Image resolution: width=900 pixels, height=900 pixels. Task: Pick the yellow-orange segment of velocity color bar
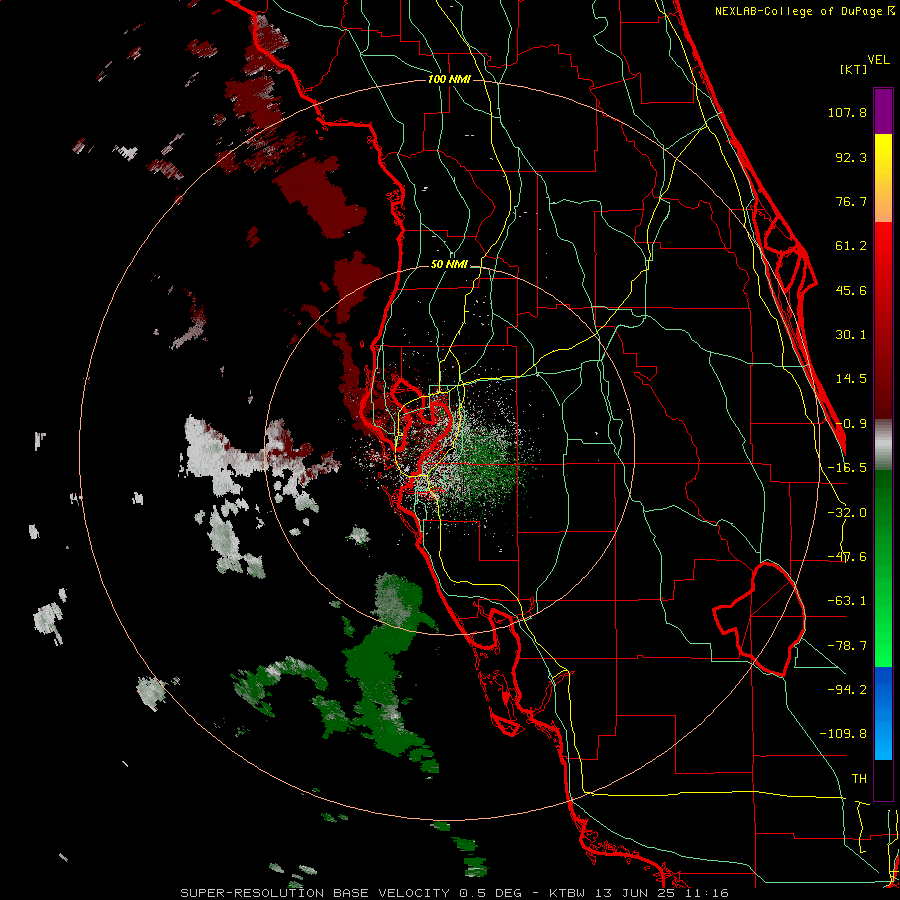[883, 178]
